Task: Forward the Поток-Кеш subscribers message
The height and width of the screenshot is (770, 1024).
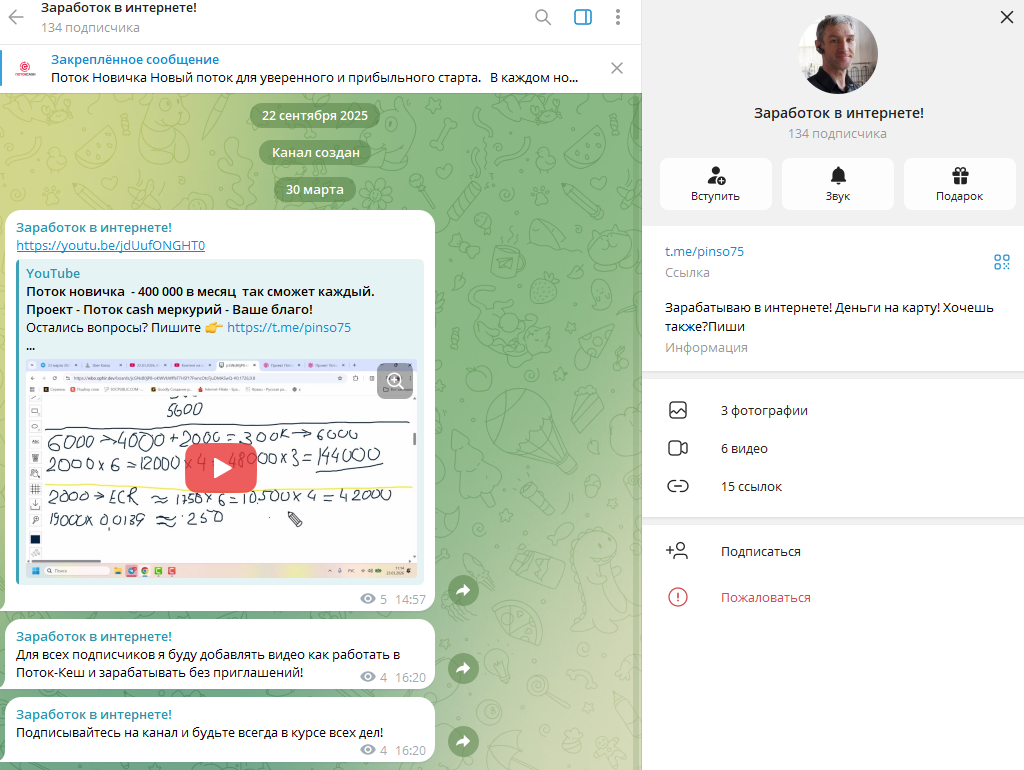Action: pyautogui.click(x=463, y=668)
